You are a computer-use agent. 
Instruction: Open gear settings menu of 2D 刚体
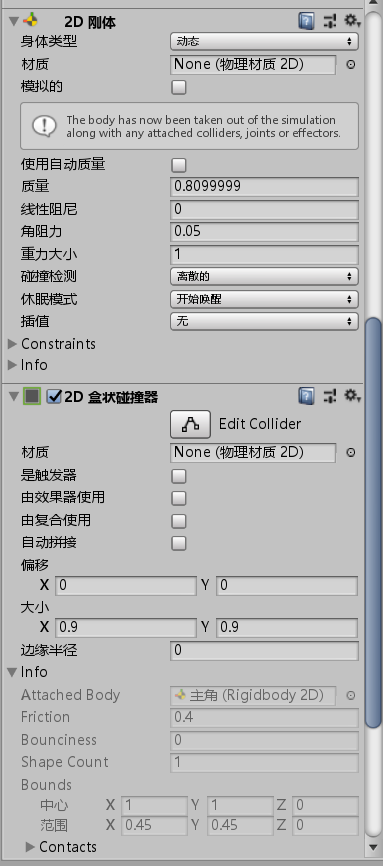[351, 22]
